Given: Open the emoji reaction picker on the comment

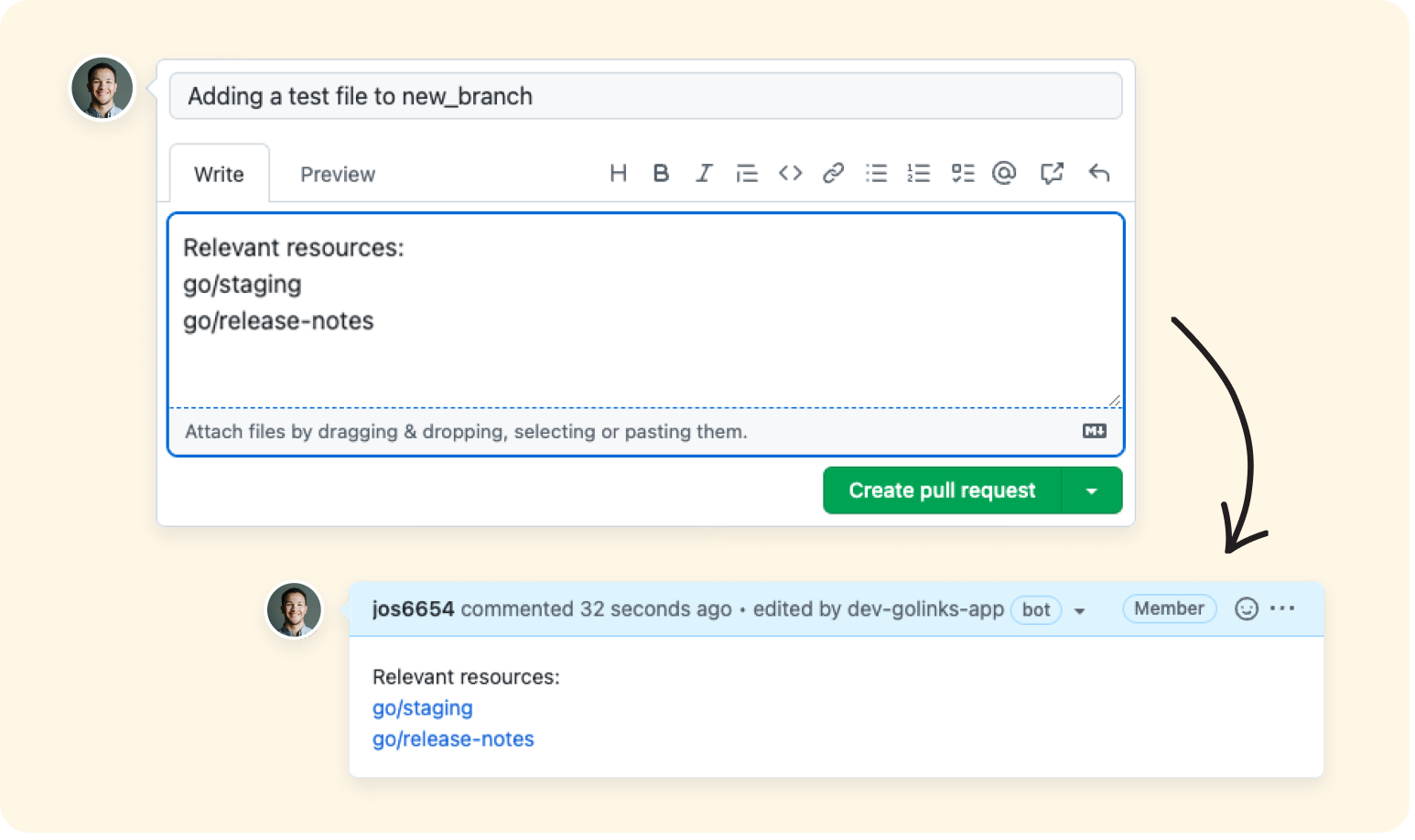Looking at the screenshot, I should click(x=1246, y=608).
